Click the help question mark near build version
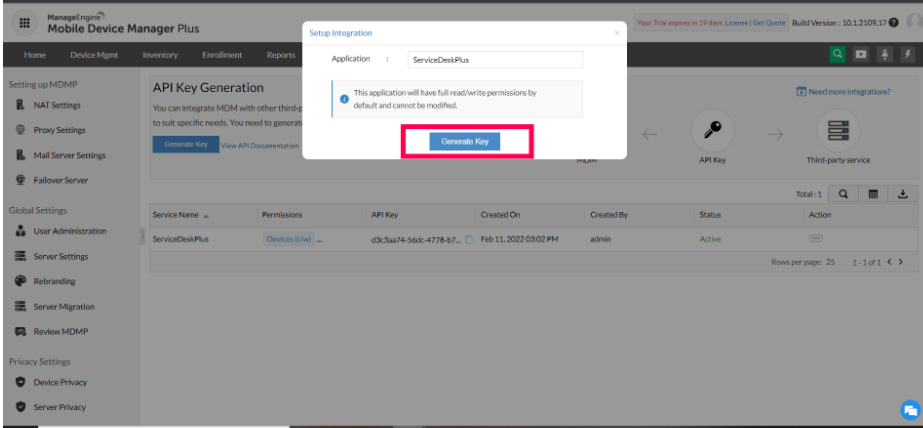This screenshot has width=923, height=428. [894, 23]
